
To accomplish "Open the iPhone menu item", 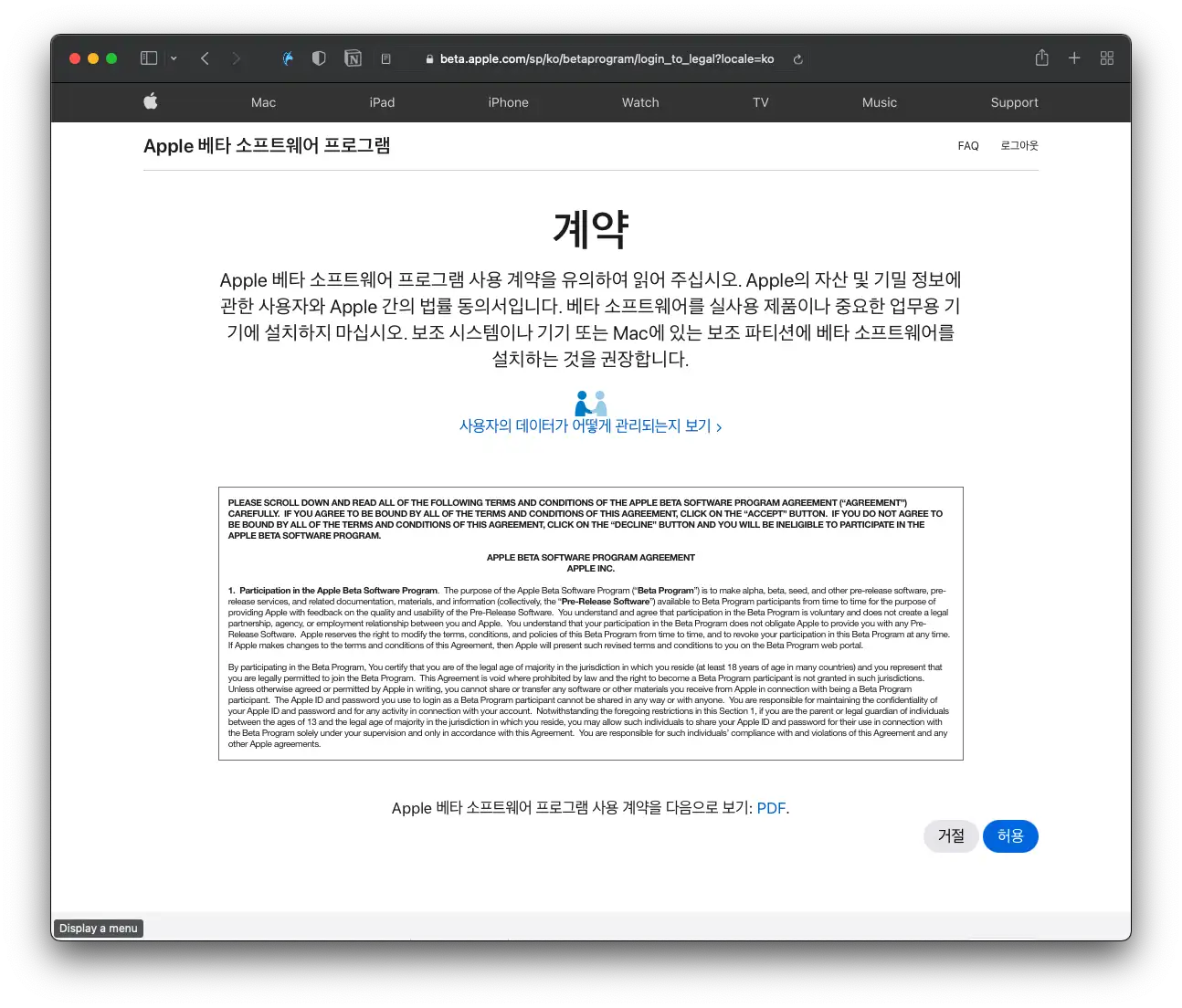I will [x=508, y=102].
